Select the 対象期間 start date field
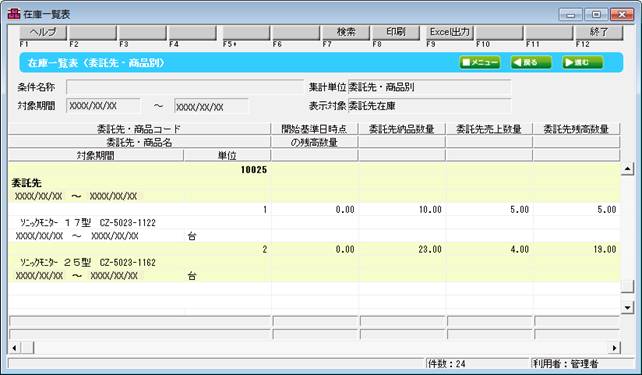642x375 pixels. pos(103,106)
